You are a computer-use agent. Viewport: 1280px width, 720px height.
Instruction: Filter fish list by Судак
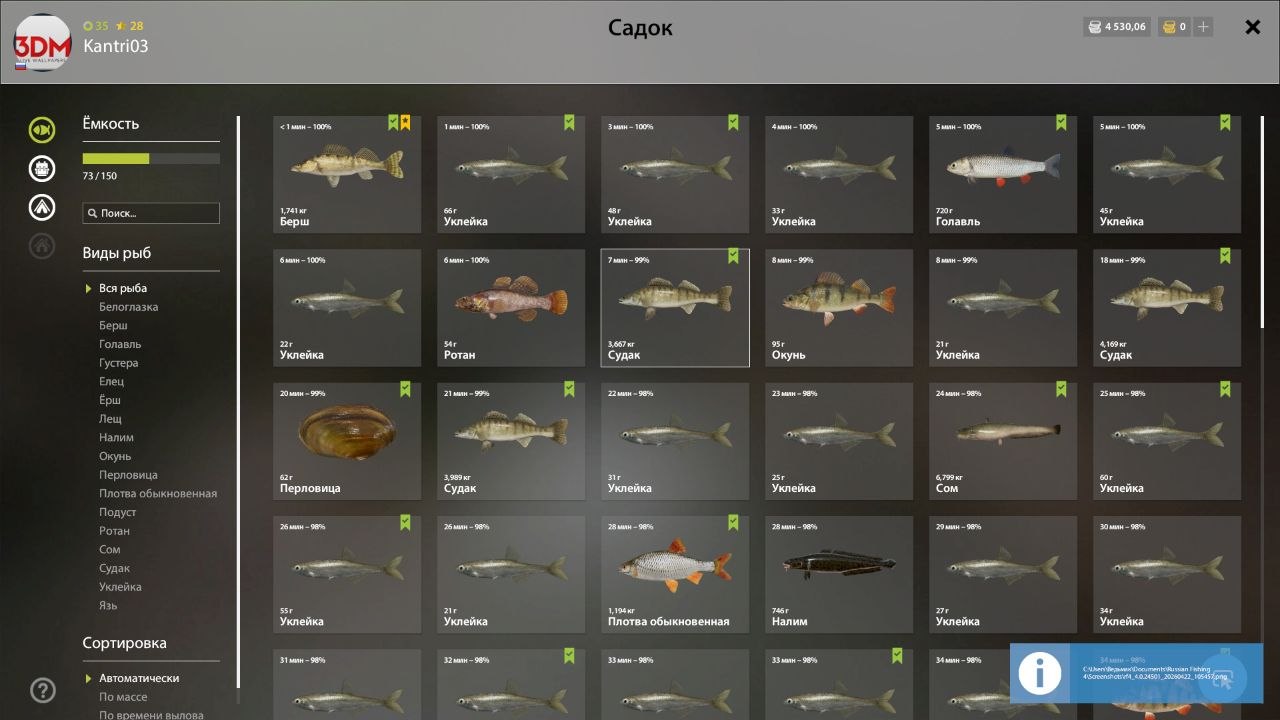pos(114,568)
